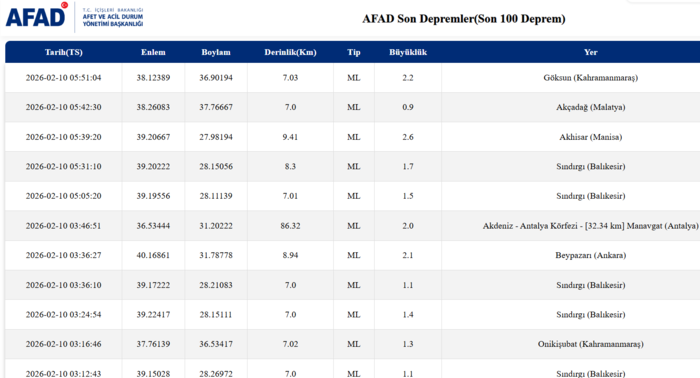Click the AFAD logo

click(37, 16)
